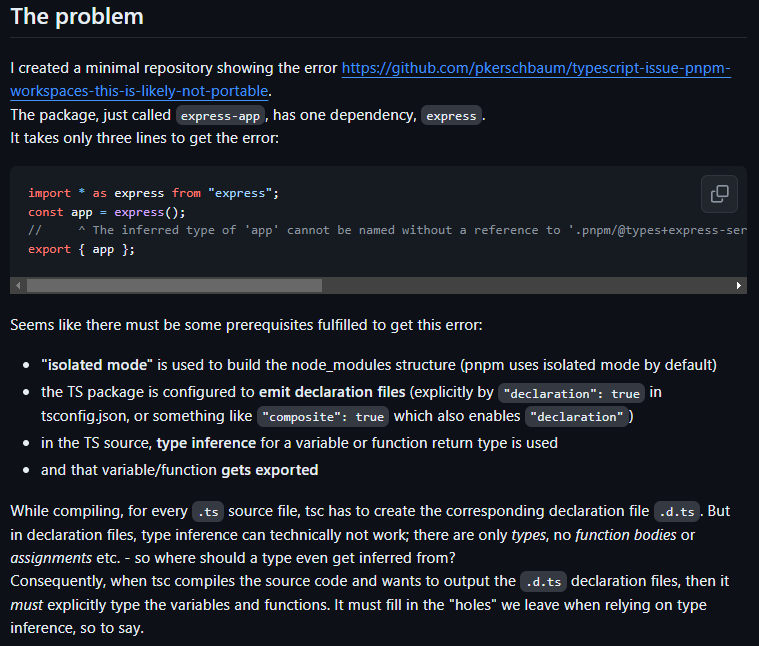The image size is (759, 646).
Task: Click the code scrollbar right arrow
Action: (739, 286)
